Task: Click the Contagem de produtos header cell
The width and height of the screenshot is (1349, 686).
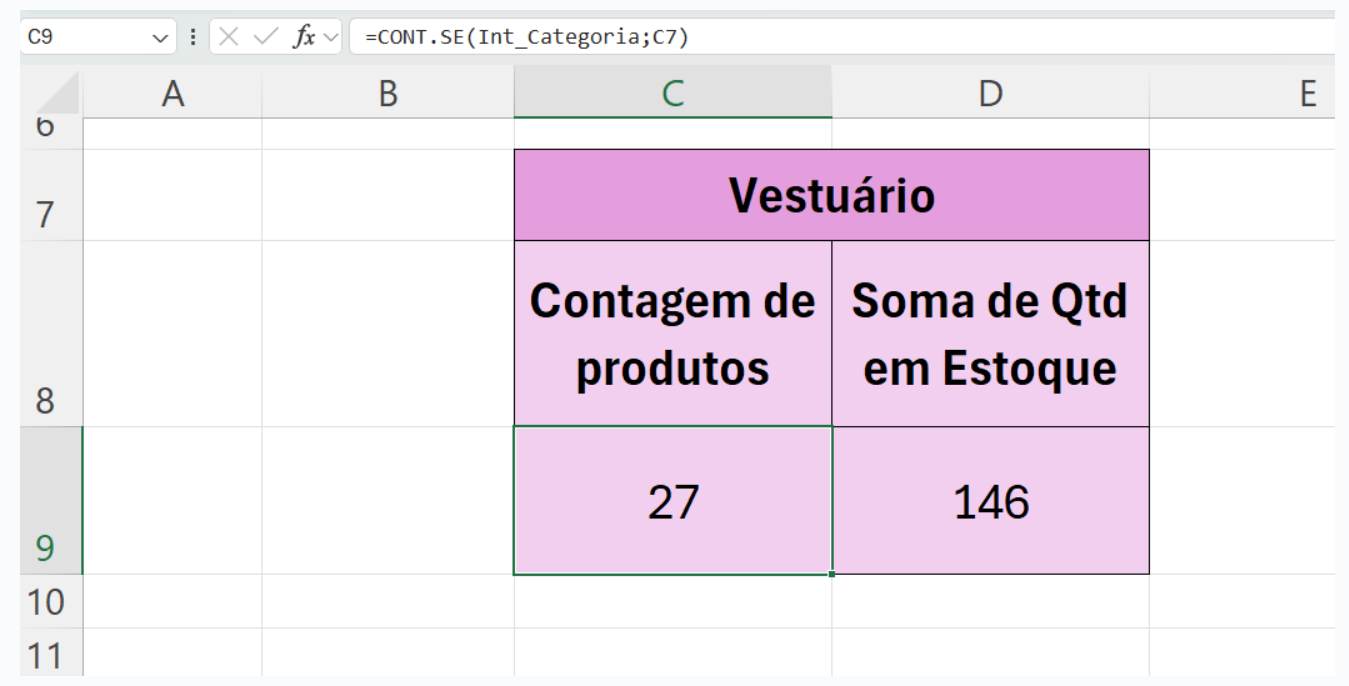Action: (672, 330)
